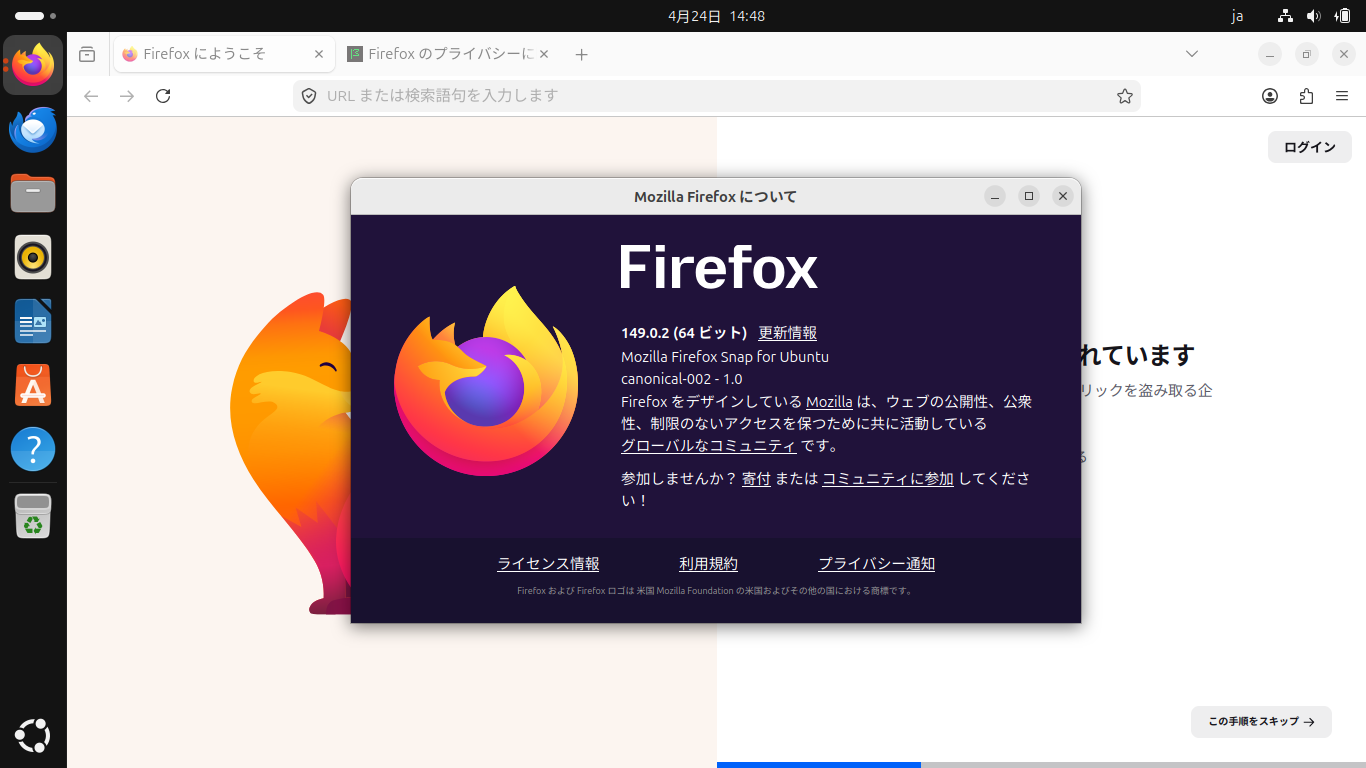Click the "Mozilla Firefox Snap for Ubuntu" text
The width and height of the screenshot is (1366, 768).
coord(725,357)
